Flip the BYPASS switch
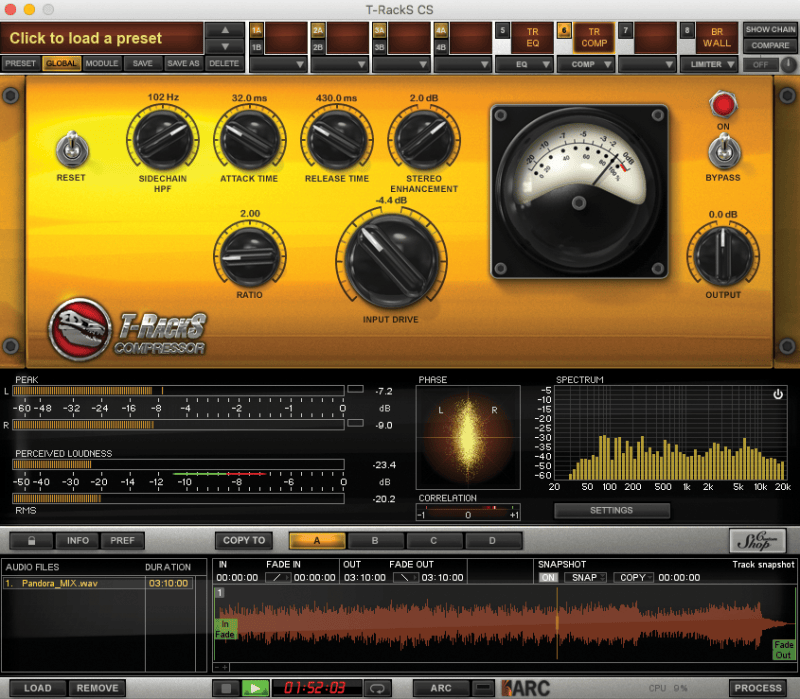The height and width of the screenshot is (699, 800). pyautogui.click(x=723, y=153)
